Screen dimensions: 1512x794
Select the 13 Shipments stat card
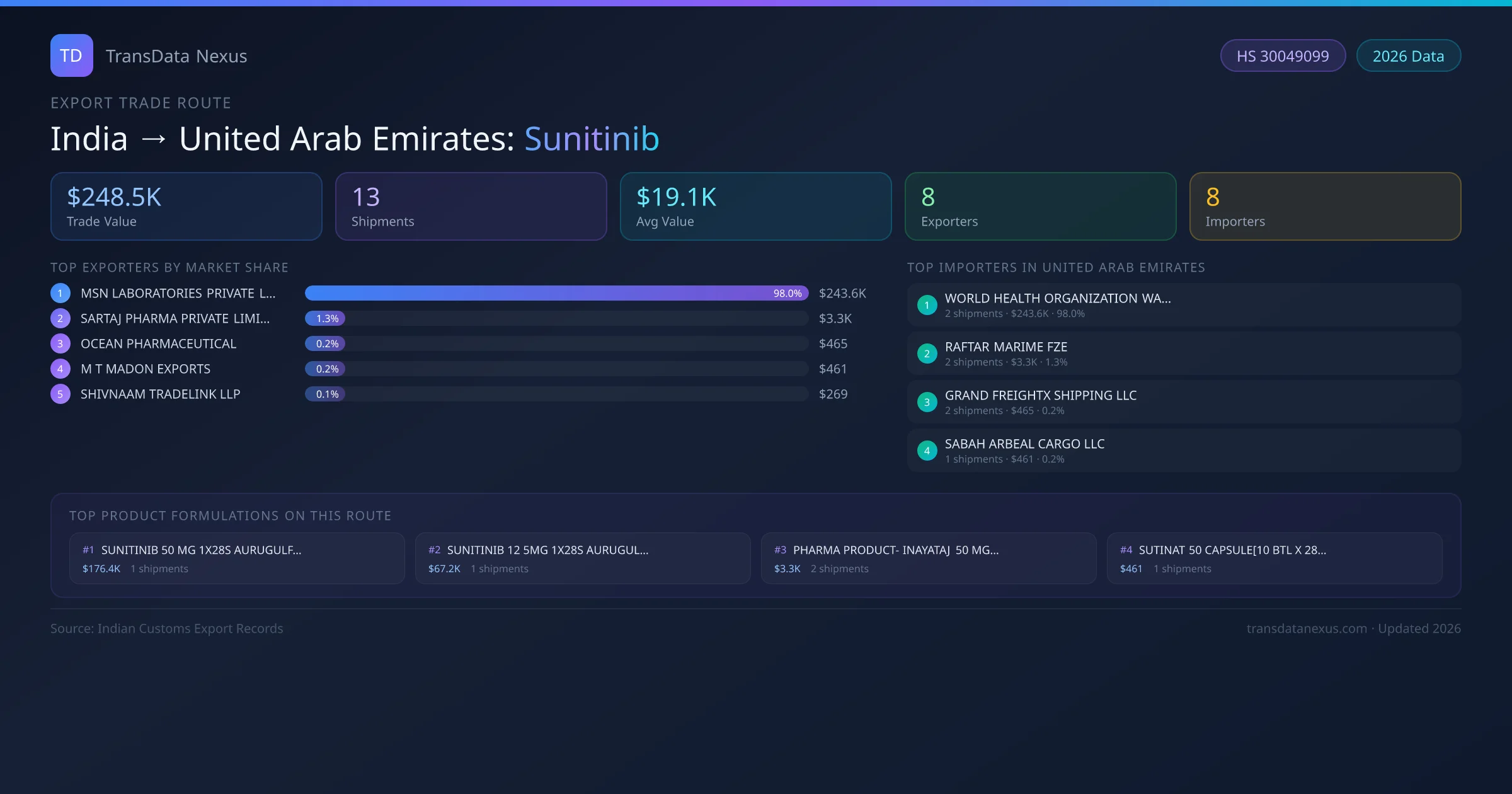(x=471, y=207)
